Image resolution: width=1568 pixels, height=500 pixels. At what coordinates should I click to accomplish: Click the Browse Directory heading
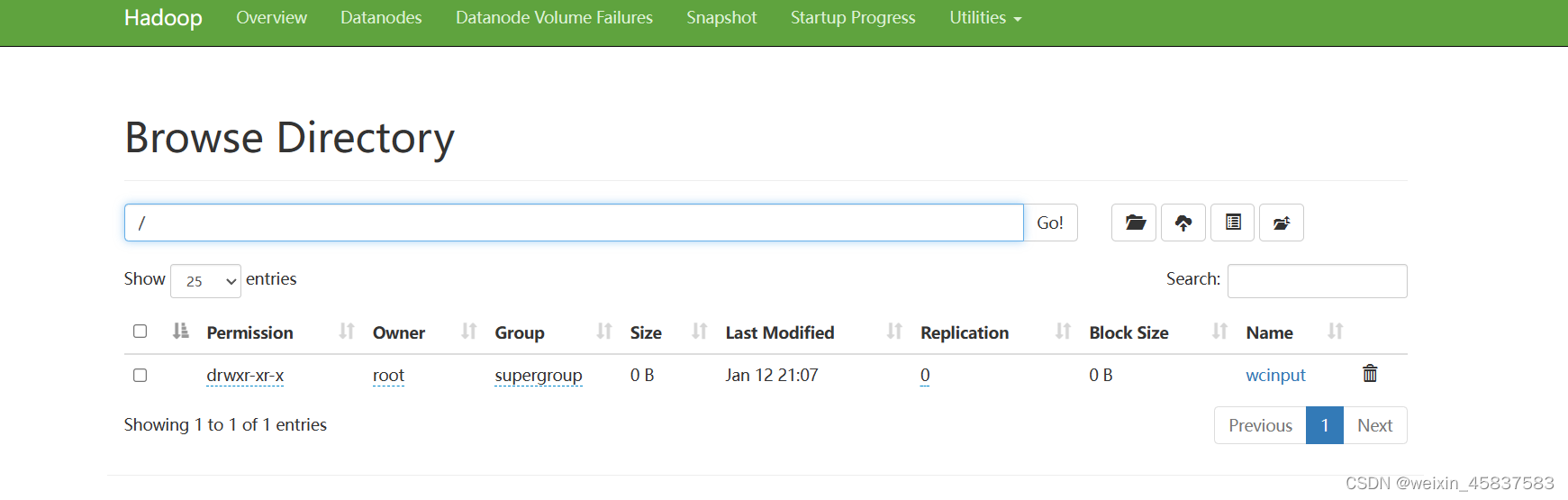289,139
